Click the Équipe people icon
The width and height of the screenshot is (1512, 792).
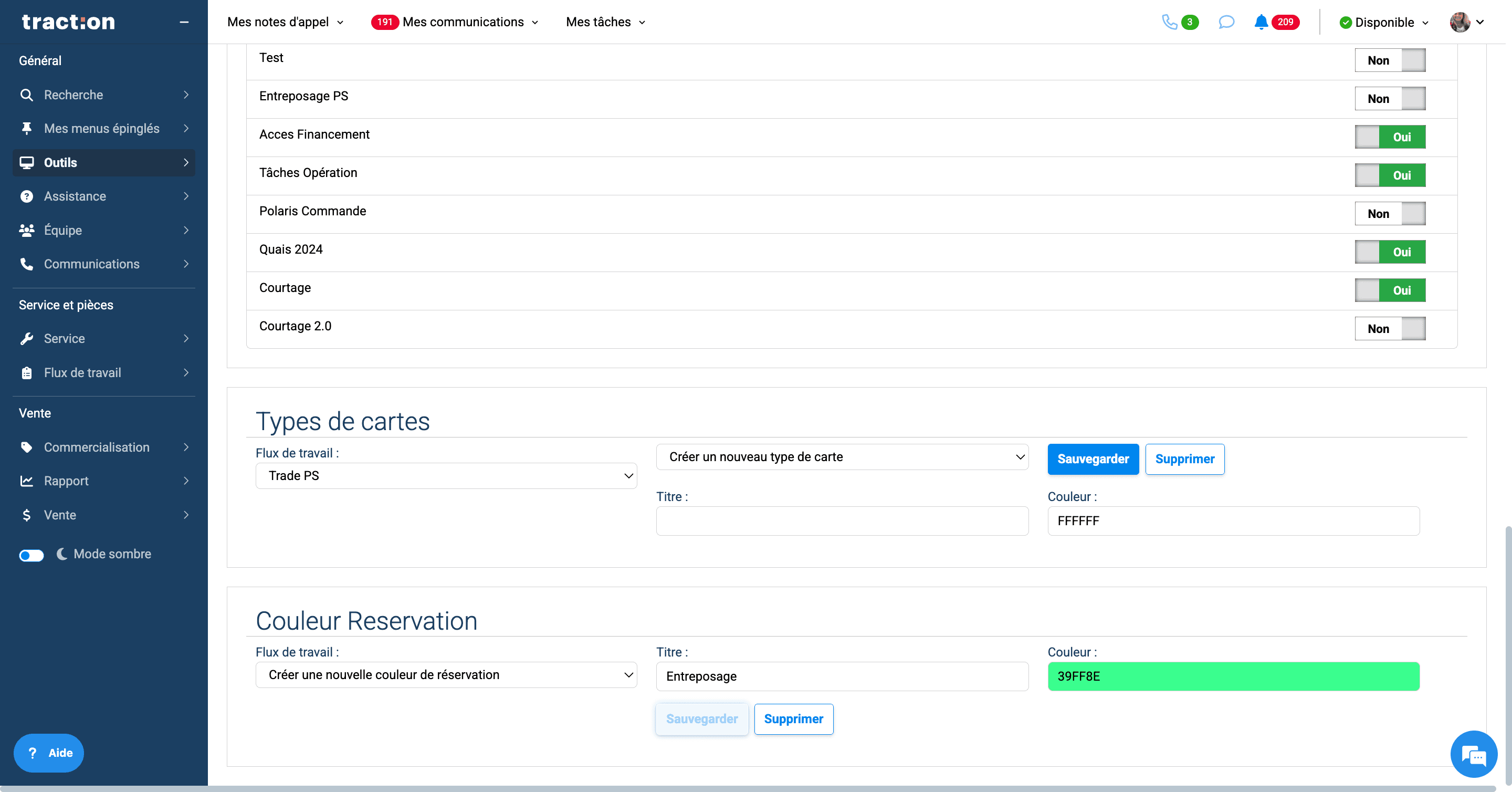pos(26,230)
